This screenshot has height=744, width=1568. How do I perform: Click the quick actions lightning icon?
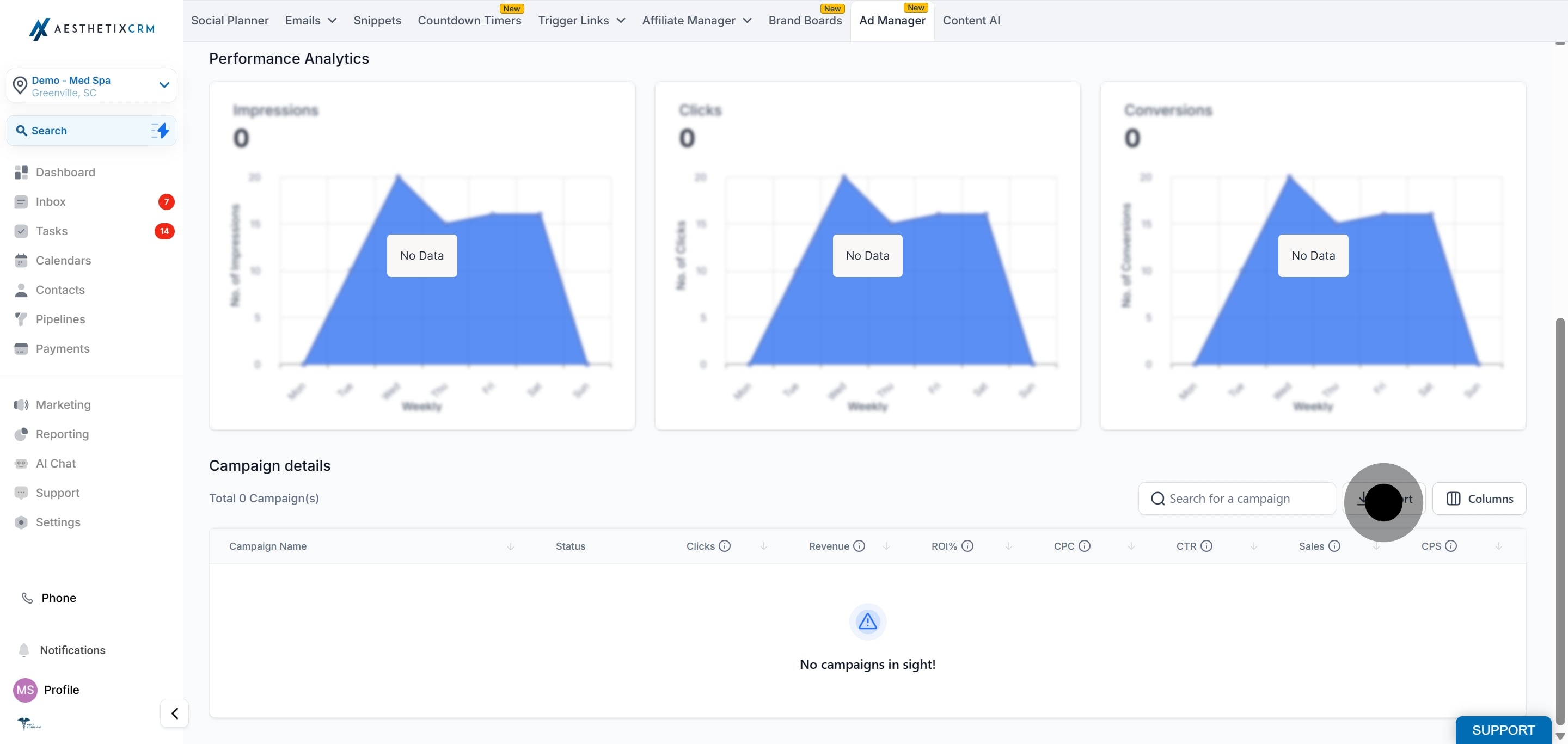coord(160,131)
